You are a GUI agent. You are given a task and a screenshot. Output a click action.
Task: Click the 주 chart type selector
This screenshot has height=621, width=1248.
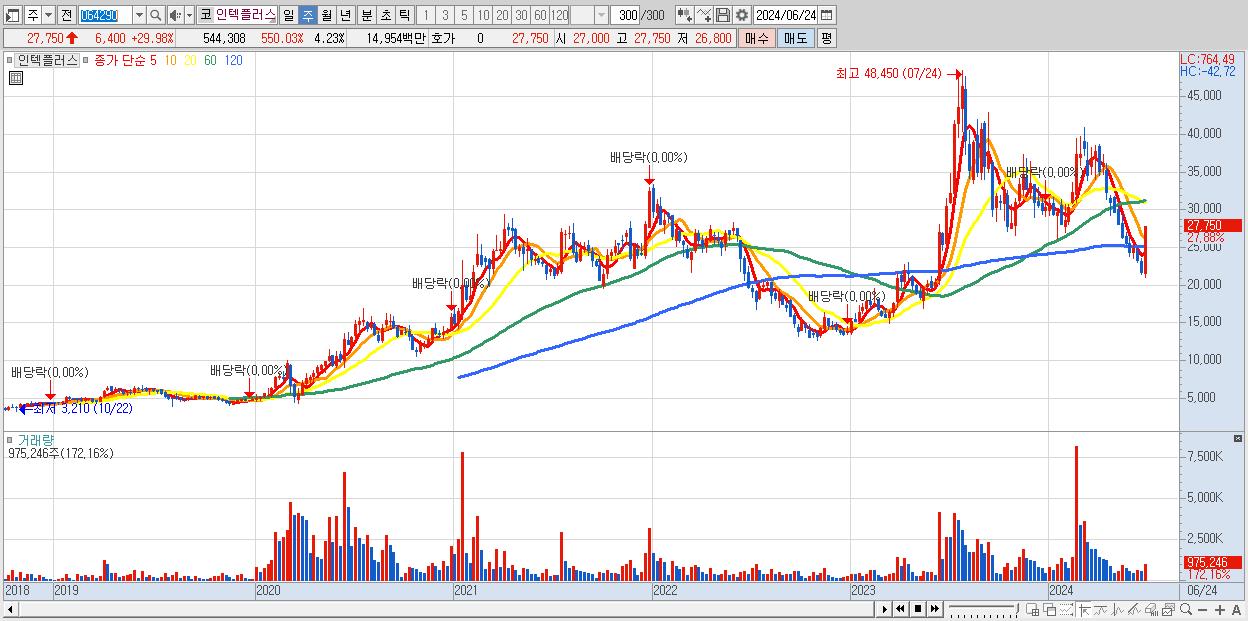pos(33,15)
